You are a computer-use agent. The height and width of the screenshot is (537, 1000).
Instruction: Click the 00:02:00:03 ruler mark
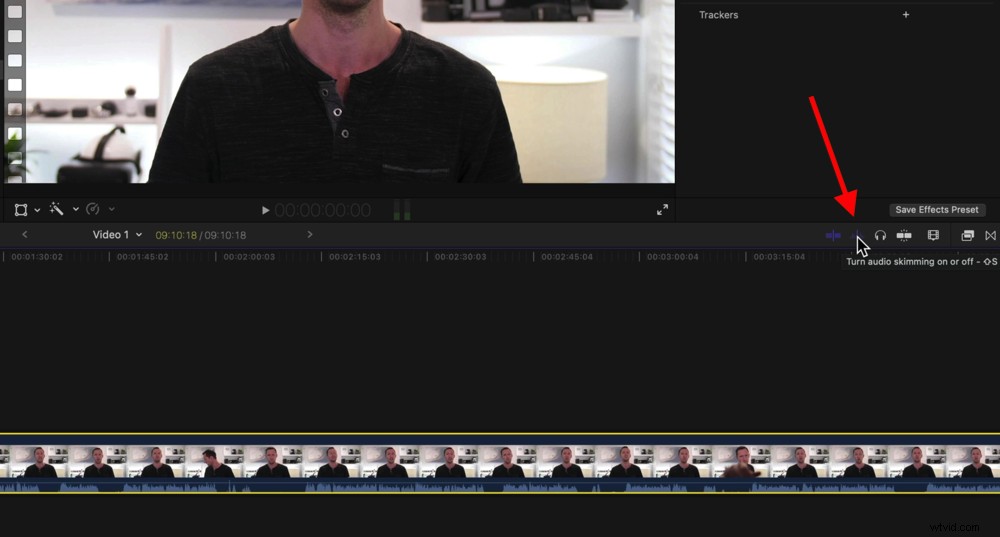pos(249,256)
